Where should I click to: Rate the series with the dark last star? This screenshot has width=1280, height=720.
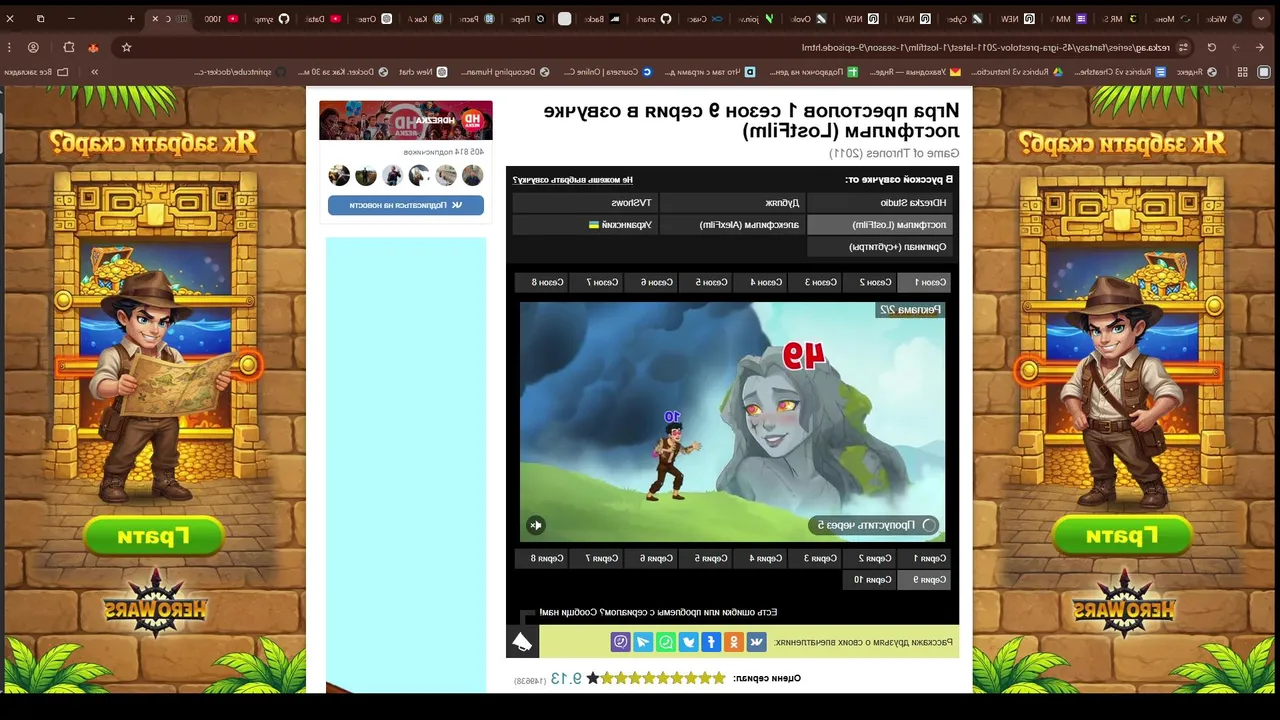click(x=592, y=678)
